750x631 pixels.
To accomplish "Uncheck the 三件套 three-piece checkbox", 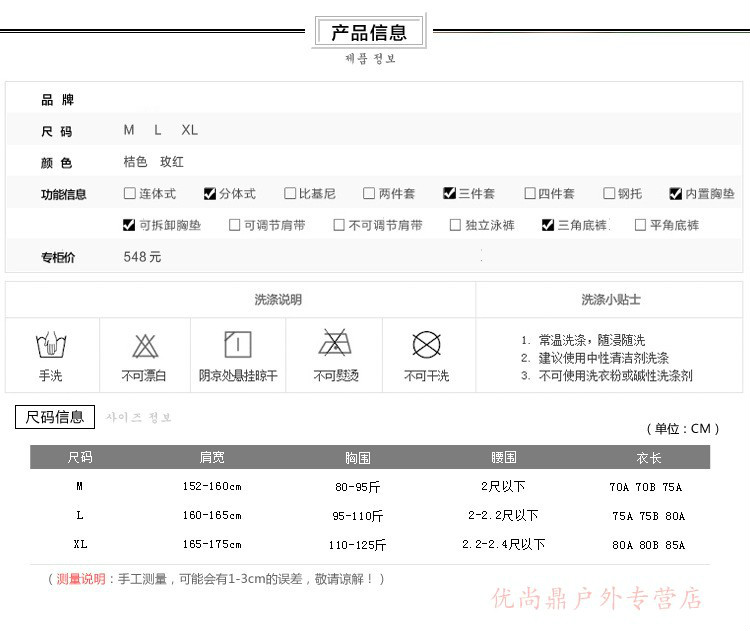I will pos(449,194).
